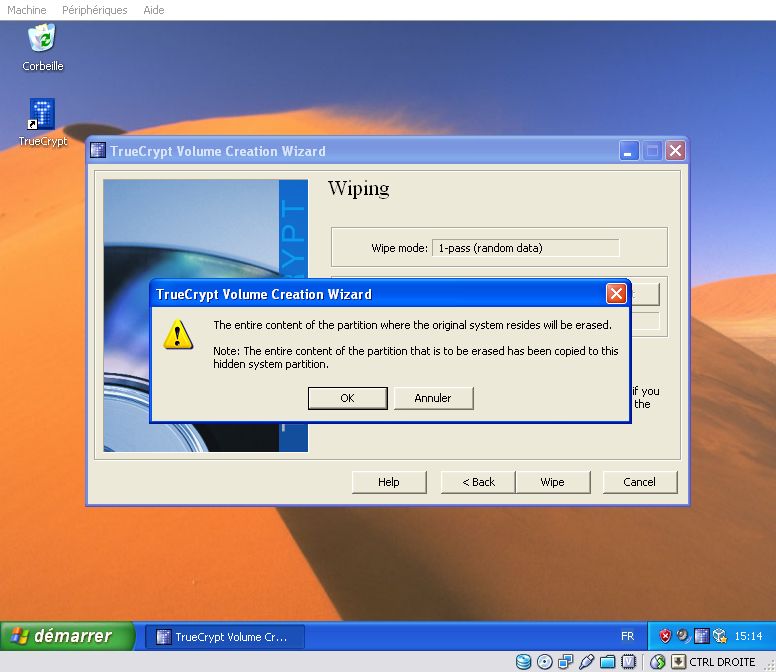Click the VirtualBox Guest Additions cube tray icon
Viewport: 776px width, 672px height.
tap(720, 635)
